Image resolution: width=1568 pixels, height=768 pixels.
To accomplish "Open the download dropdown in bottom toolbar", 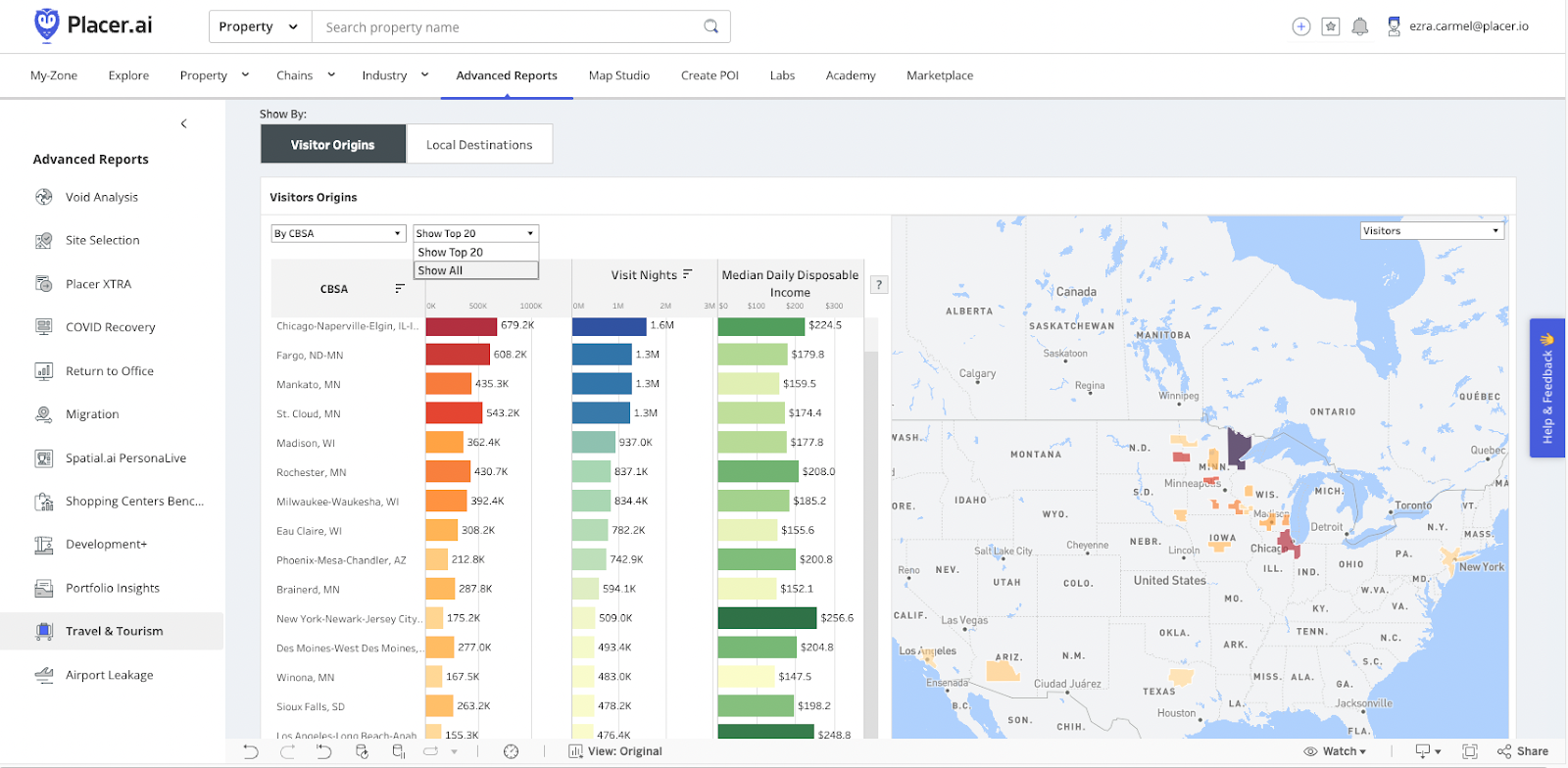I will (x=1428, y=751).
